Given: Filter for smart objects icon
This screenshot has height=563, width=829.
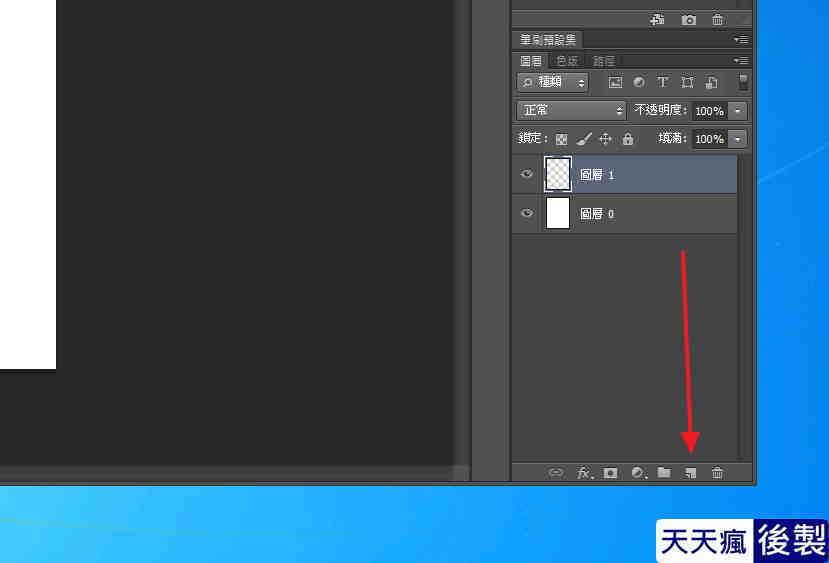Looking at the screenshot, I should [x=711, y=82].
